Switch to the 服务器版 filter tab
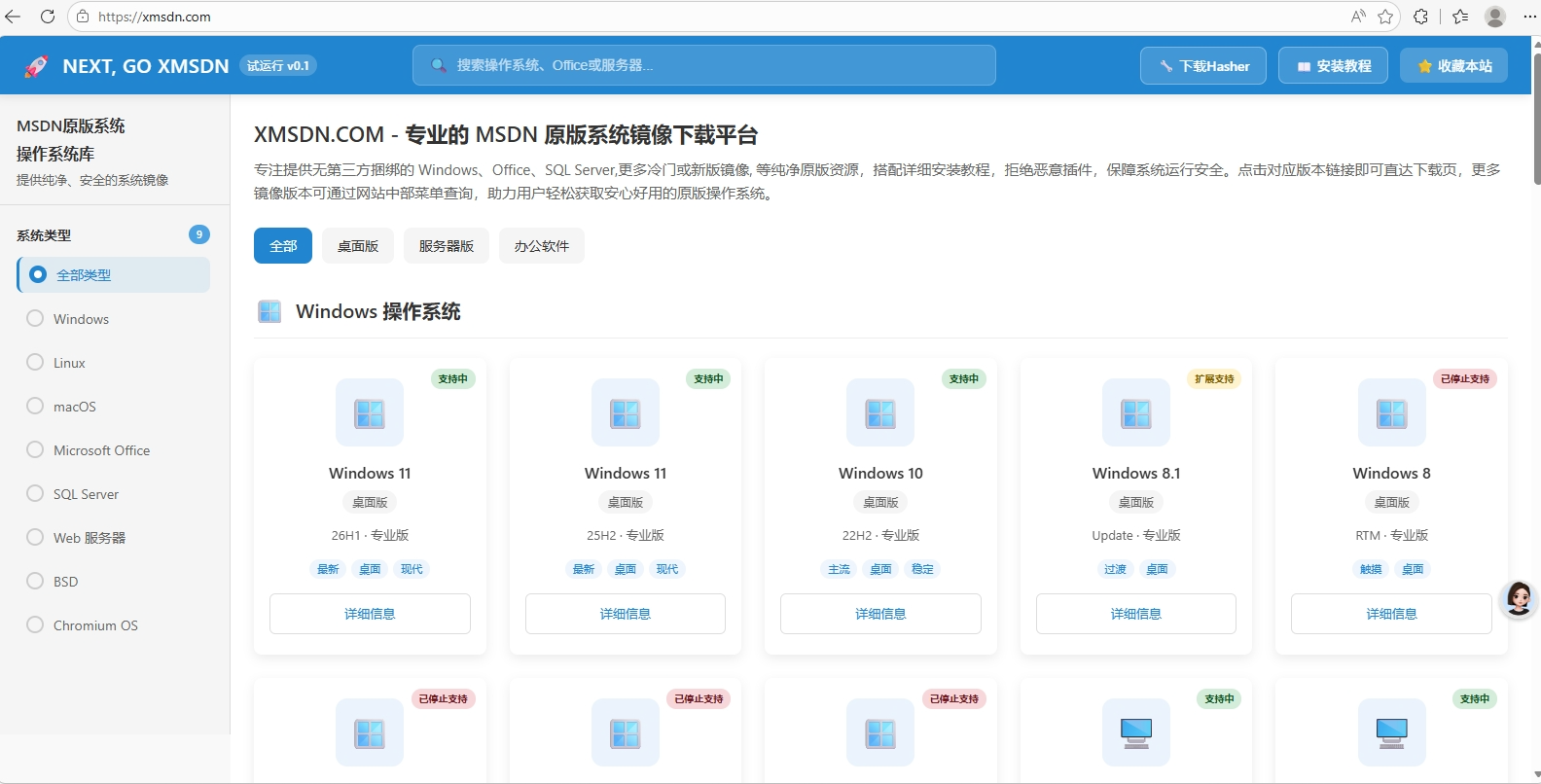 tap(447, 246)
